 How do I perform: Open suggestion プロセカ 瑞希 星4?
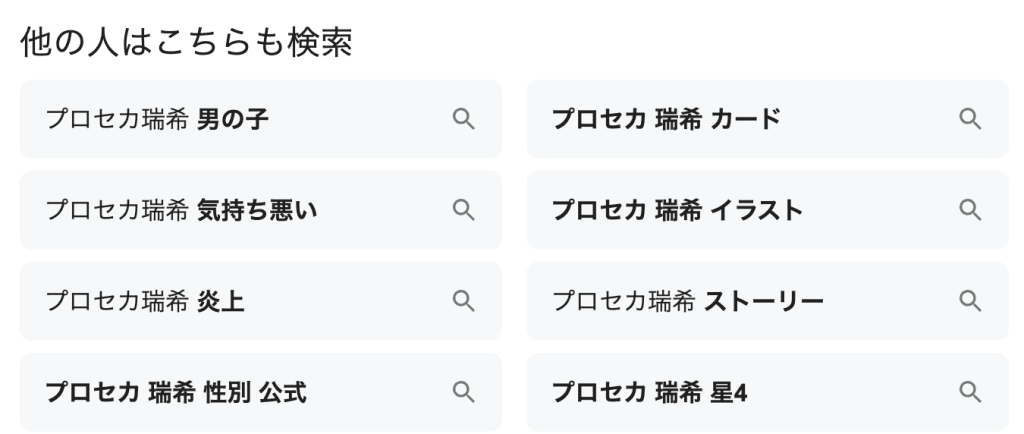point(767,392)
